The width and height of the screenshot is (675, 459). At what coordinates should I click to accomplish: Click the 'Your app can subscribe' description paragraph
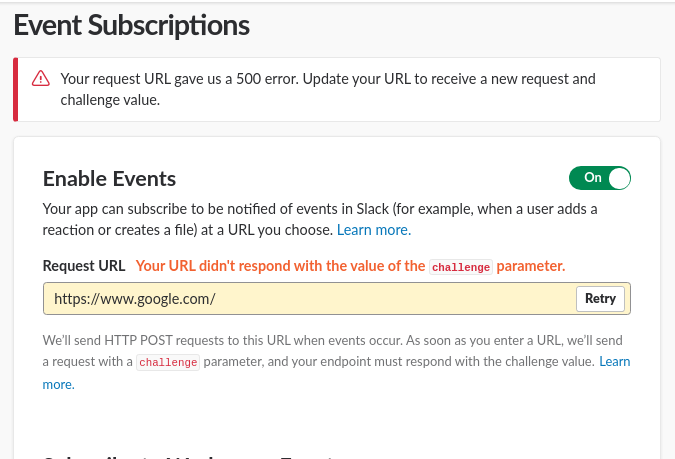pos(320,219)
